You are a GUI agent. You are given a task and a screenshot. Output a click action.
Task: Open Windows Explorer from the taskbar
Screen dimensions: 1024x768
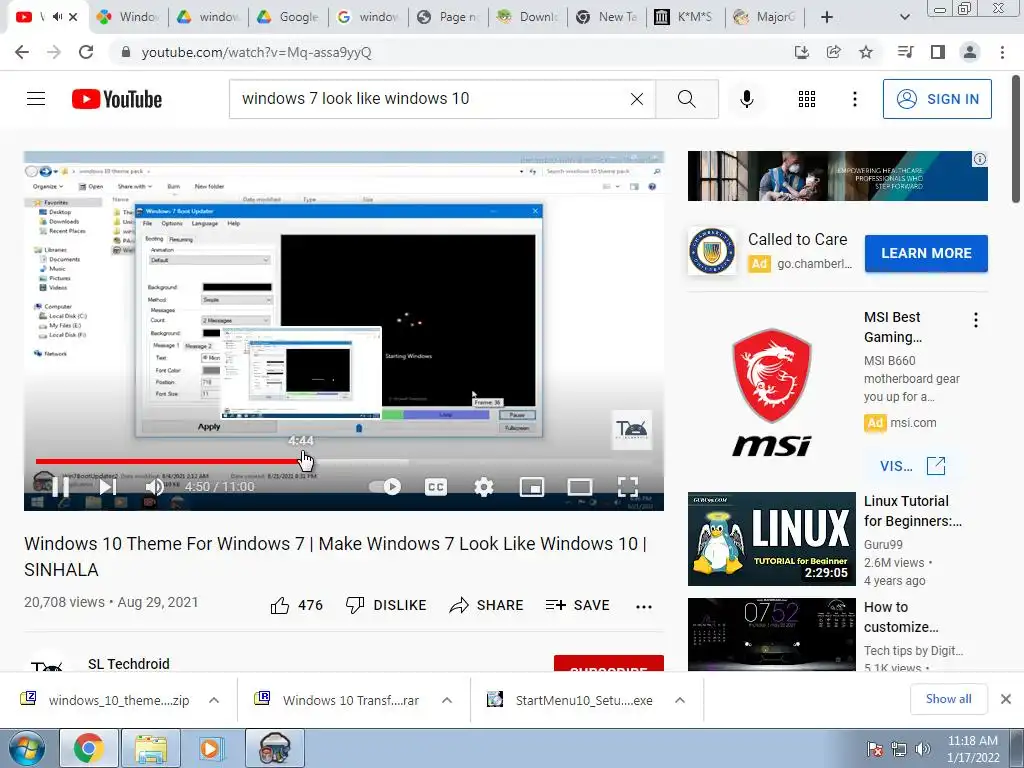(151, 749)
